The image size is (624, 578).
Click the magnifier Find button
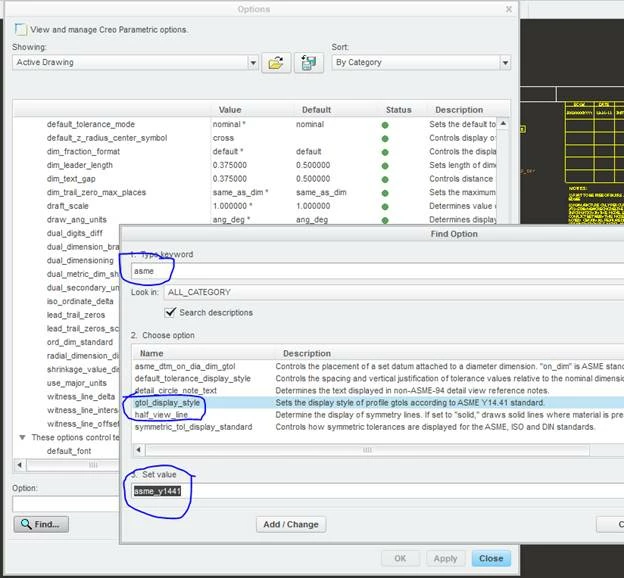click(x=41, y=524)
